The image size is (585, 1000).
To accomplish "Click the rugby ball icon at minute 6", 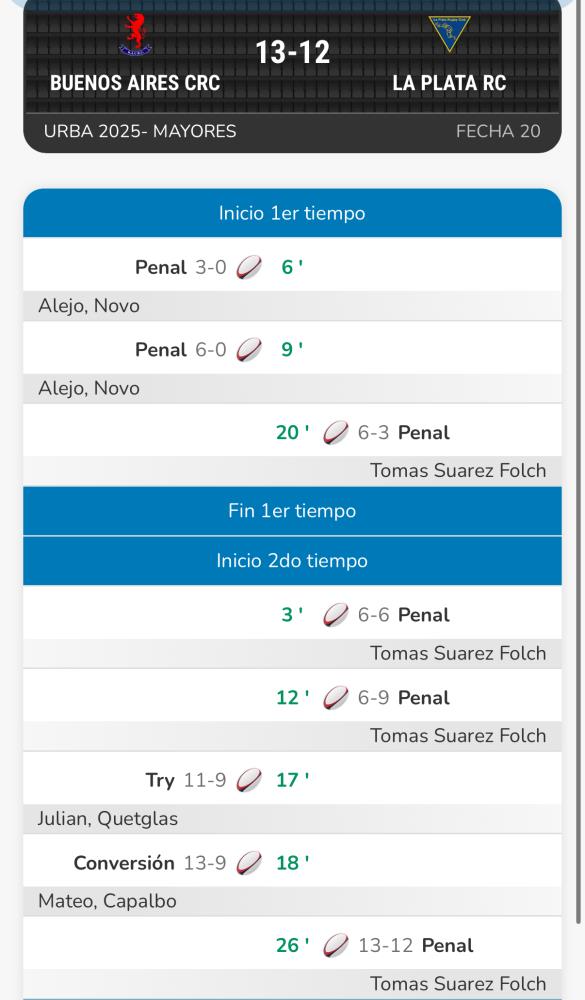I will [x=249, y=267].
